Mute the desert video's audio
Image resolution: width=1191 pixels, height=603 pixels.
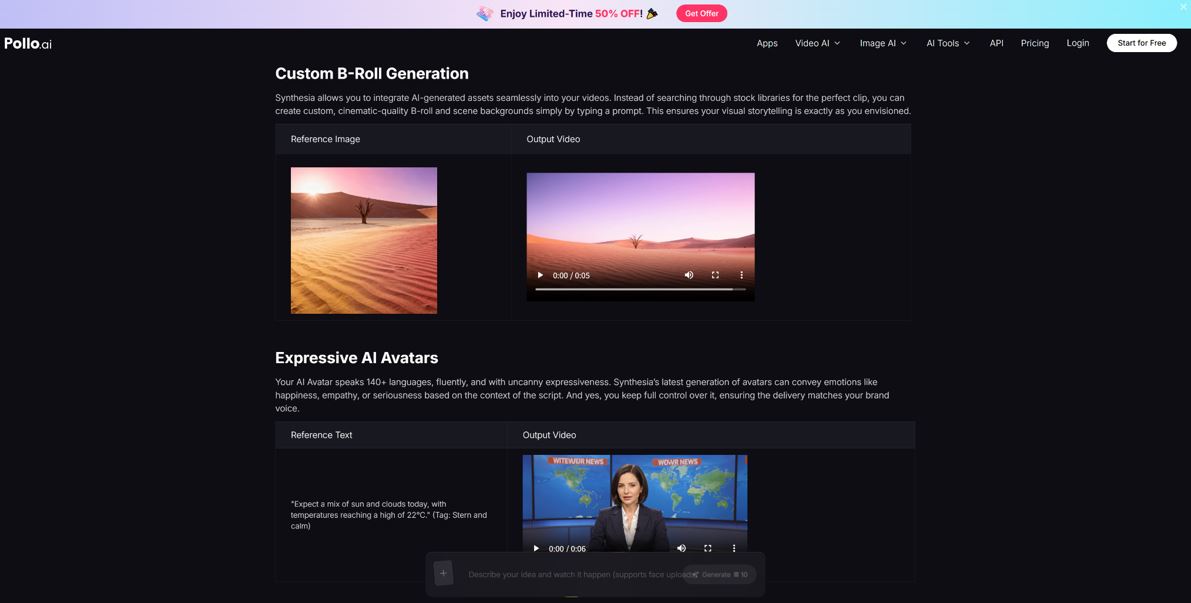pyautogui.click(x=689, y=275)
